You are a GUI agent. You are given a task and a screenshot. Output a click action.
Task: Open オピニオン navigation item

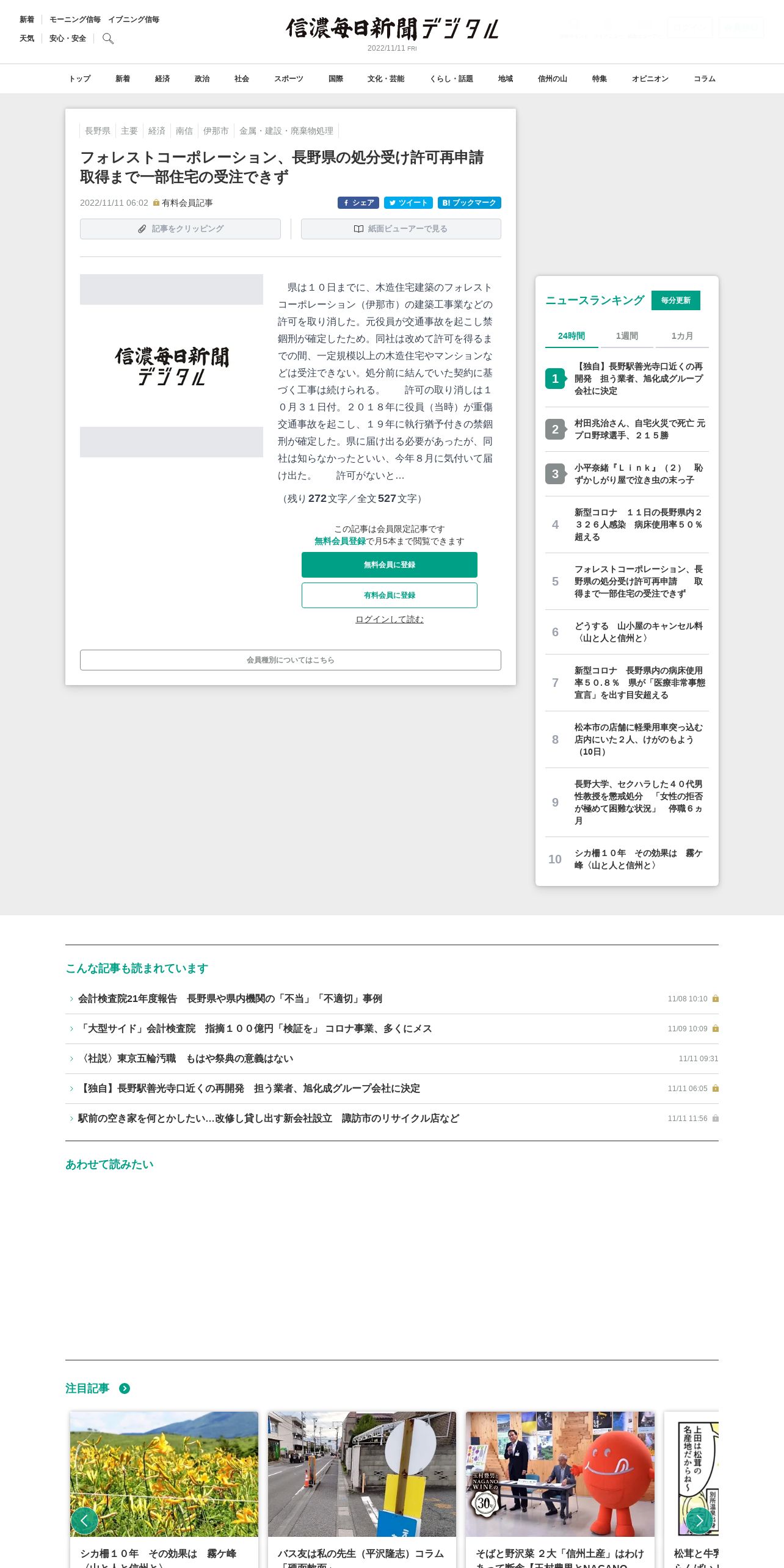click(650, 79)
